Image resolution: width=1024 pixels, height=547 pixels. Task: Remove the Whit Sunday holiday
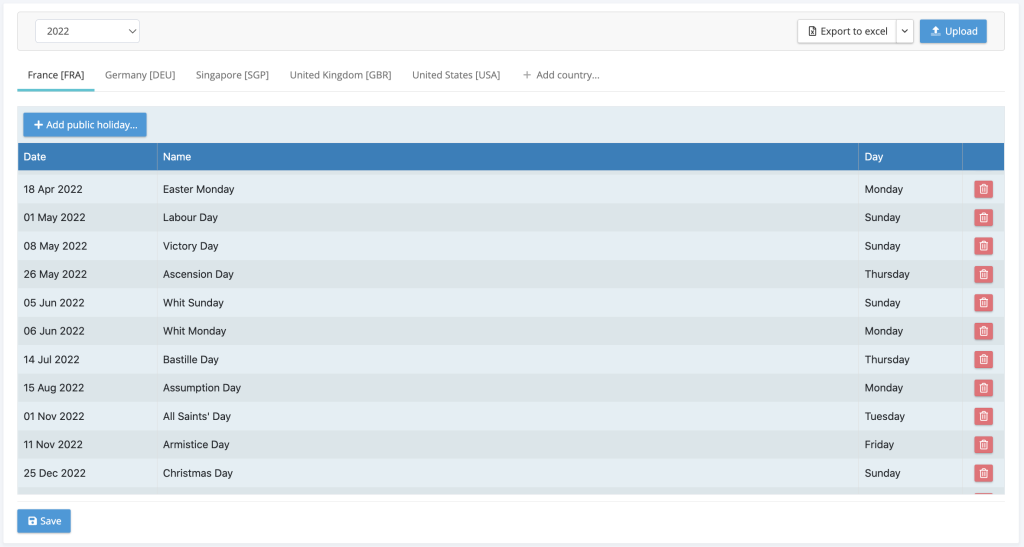point(983,303)
